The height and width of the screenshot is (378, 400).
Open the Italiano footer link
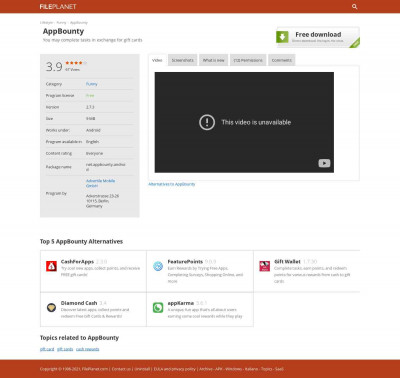click(251, 369)
